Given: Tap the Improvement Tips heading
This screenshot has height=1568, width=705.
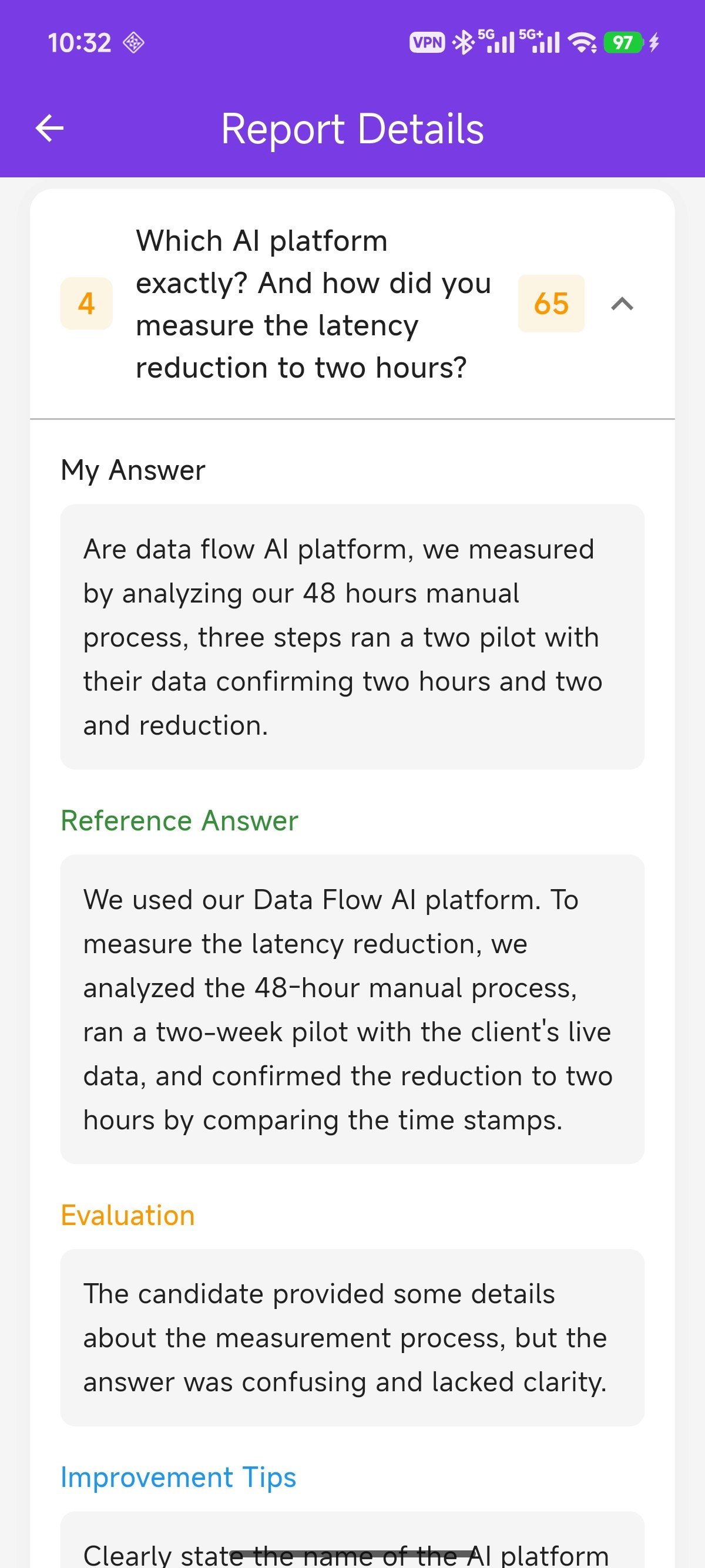Looking at the screenshot, I should click(x=179, y=1478).
